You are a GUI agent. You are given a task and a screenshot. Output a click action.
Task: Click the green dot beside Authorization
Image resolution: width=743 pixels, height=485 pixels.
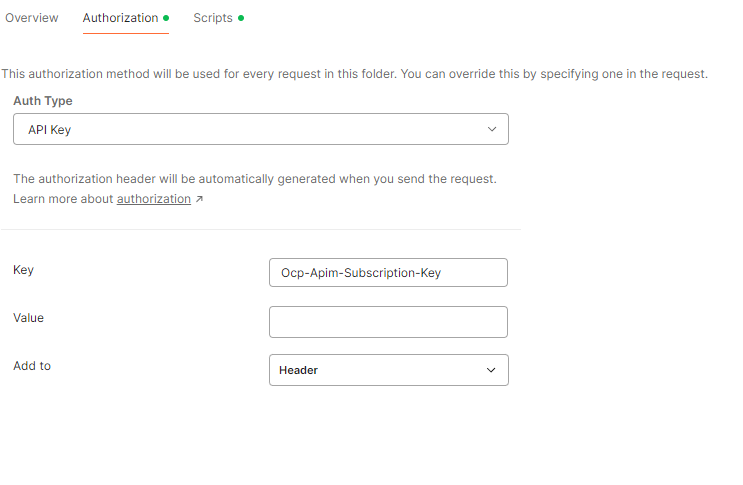(x=166, y=18)
